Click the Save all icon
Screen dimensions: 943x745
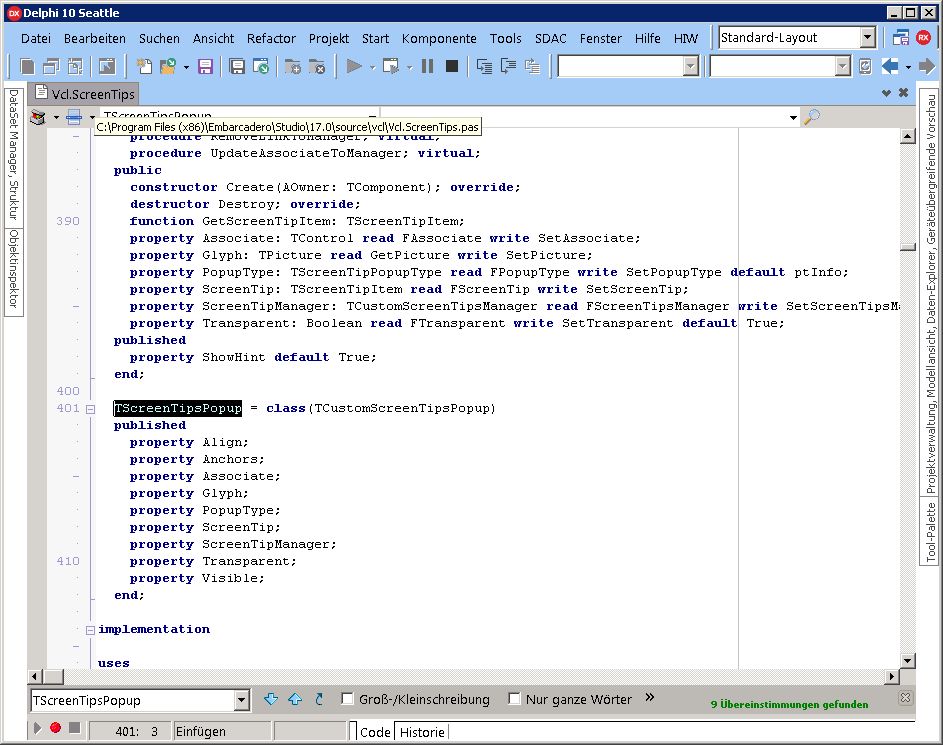pyautogui.click(x=237, y=66)
